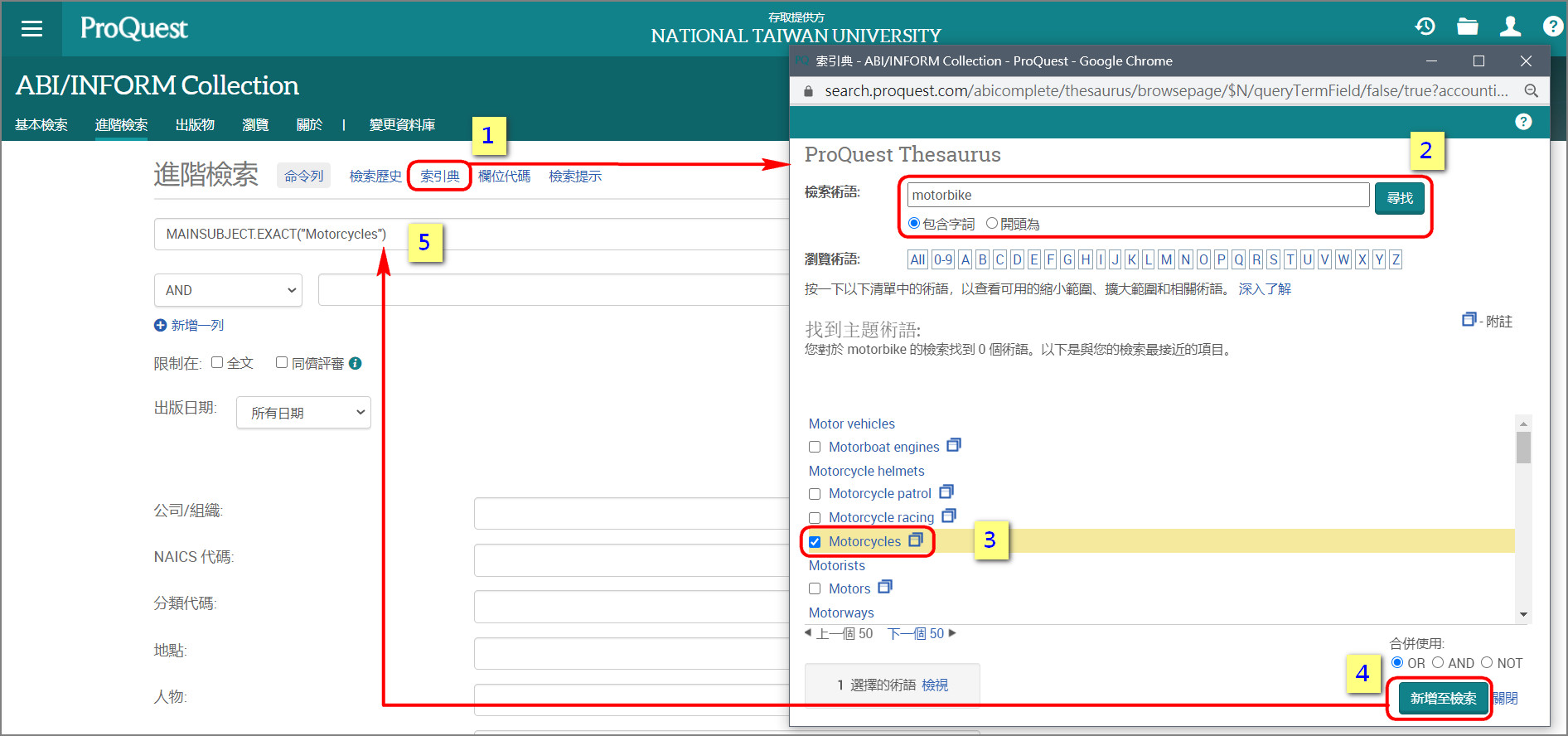Image resolution: width=1568 pixels, height=736 pixels.
Task: Open the hamburger menu in ProQuest header
Action: click(31, 28)
